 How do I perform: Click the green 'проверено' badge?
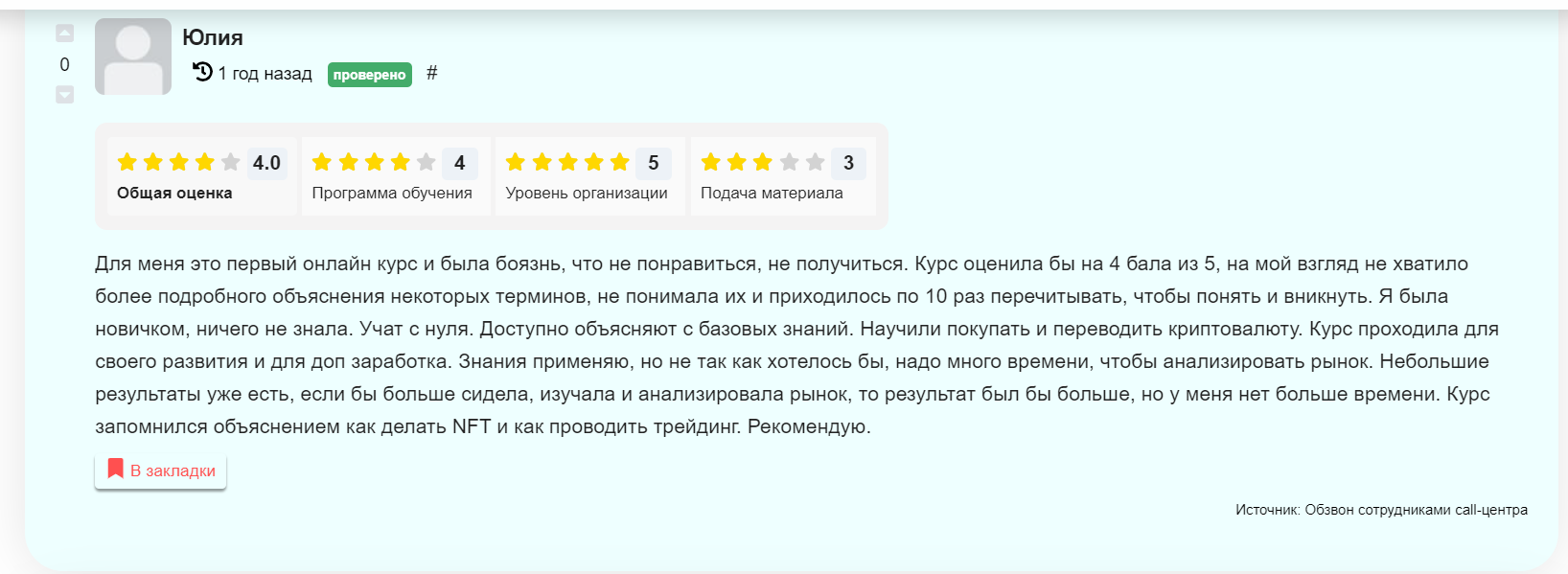click(369, 75)
